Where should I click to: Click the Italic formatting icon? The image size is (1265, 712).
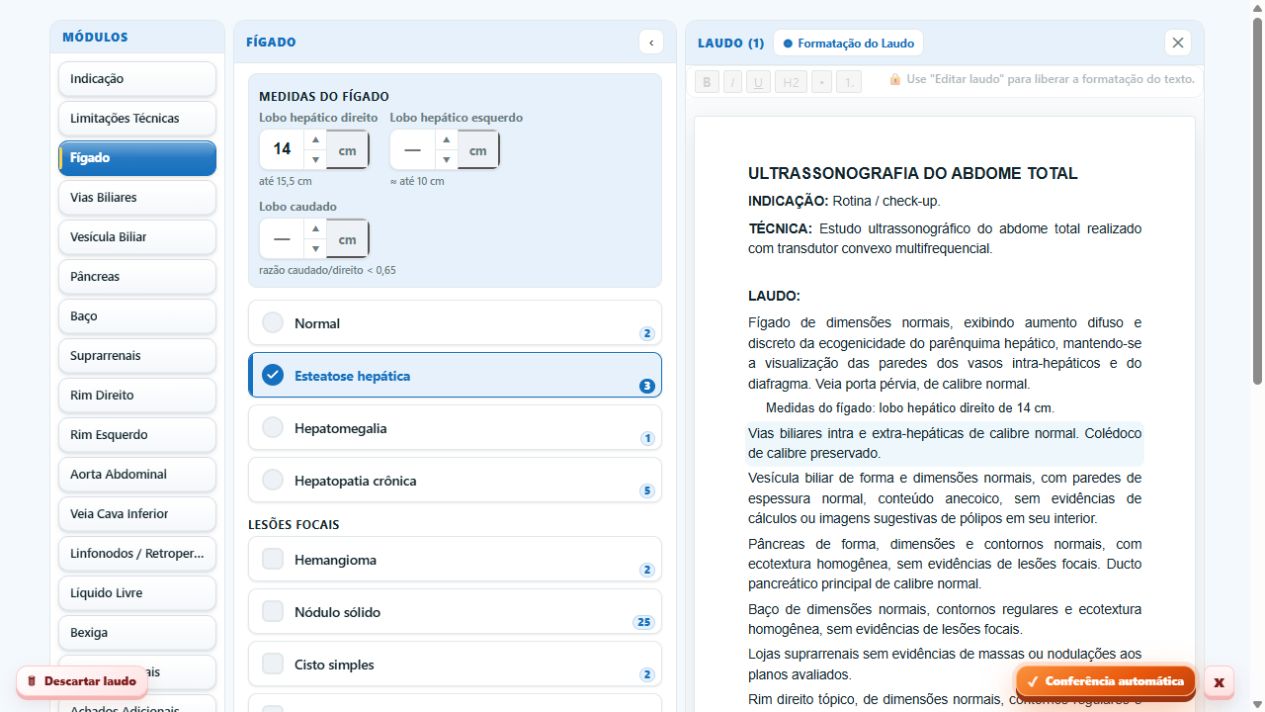[733, 82]
